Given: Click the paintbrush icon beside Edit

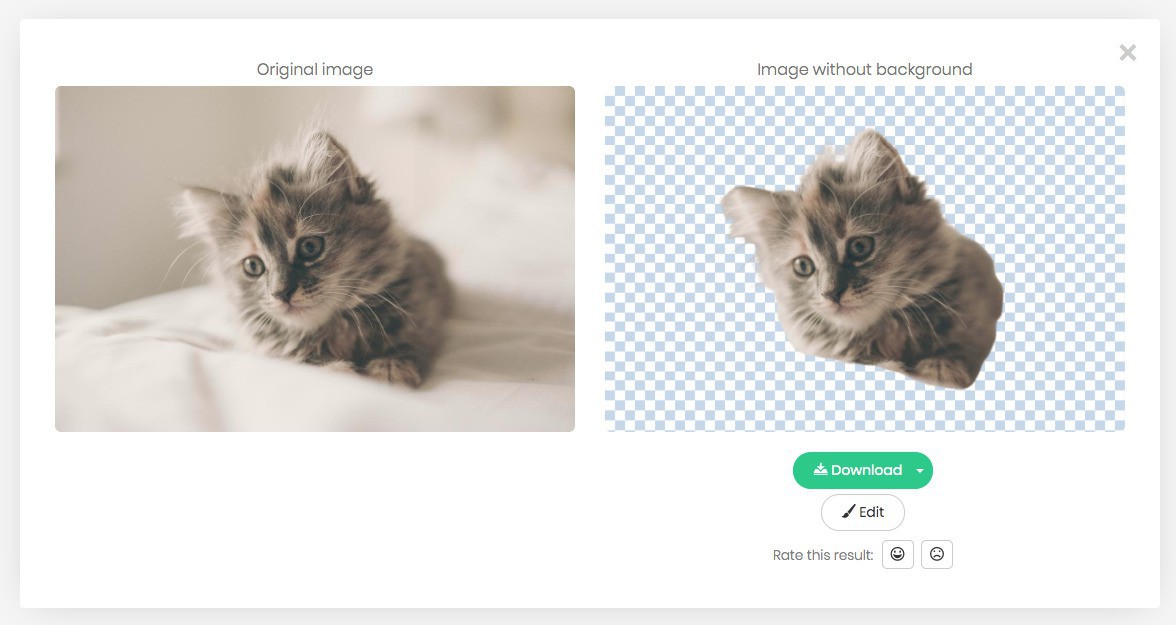Looking at the screenshot, I should pos(848,512).
